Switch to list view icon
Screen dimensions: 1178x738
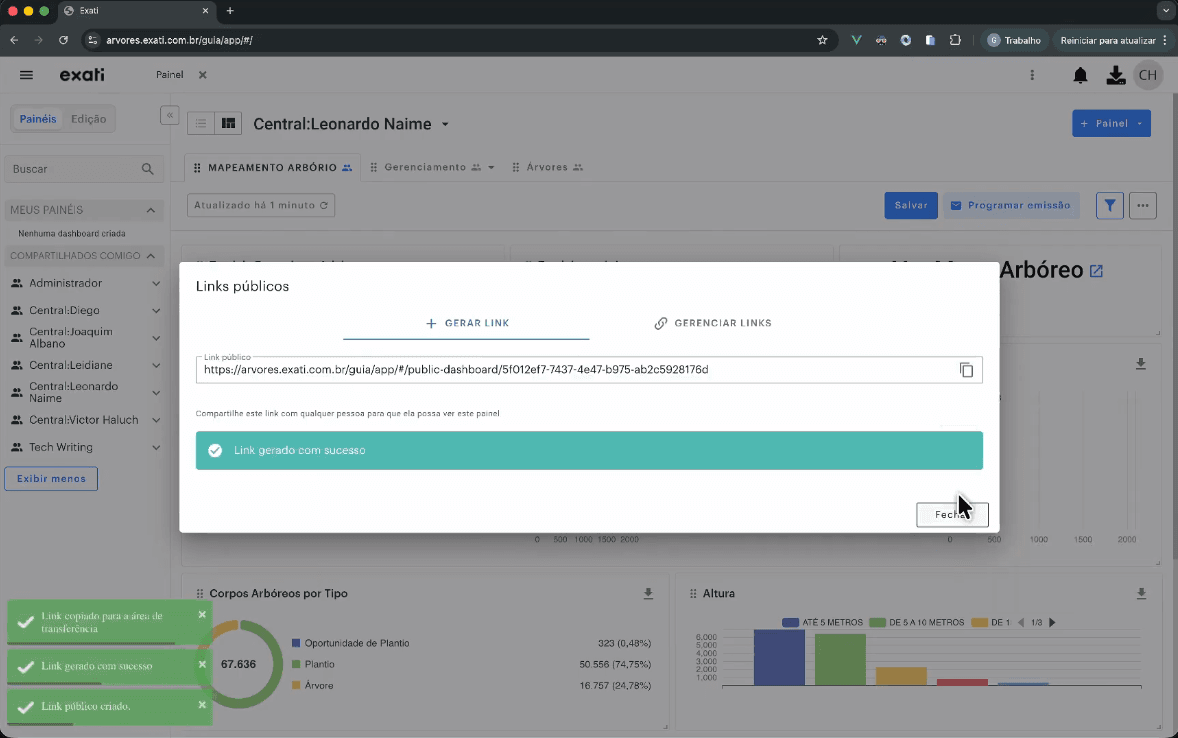[x=201, y=123]
